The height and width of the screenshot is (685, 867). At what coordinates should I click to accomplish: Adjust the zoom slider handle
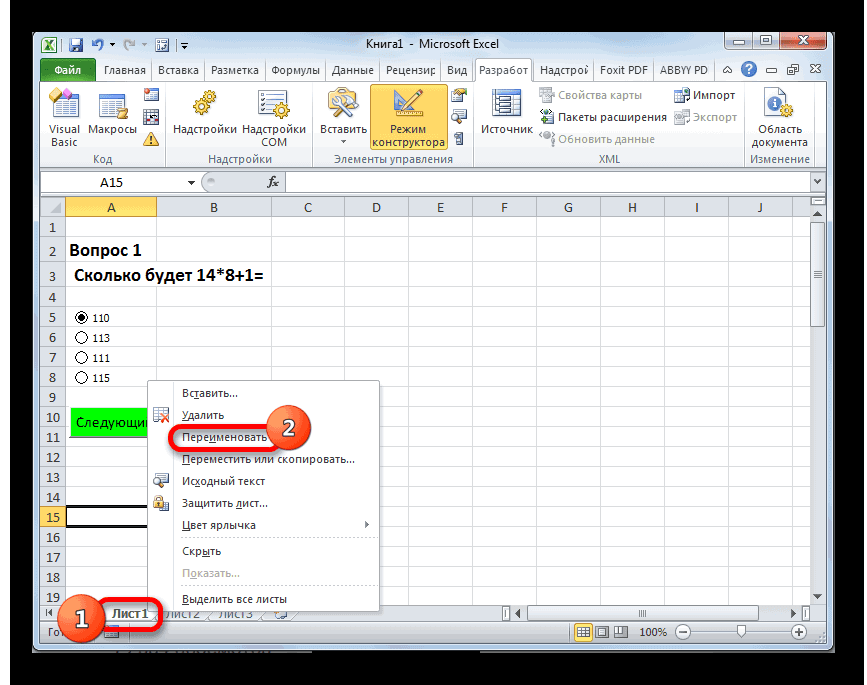coord(741,632)
